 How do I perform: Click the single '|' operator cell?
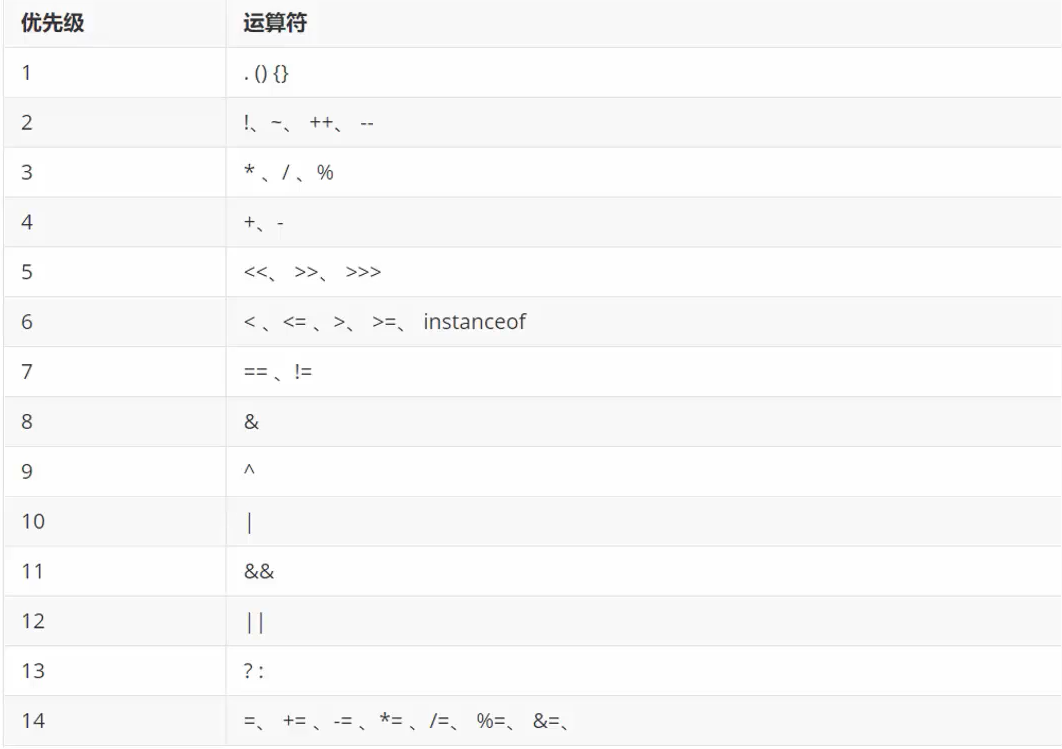pos(248,522)
